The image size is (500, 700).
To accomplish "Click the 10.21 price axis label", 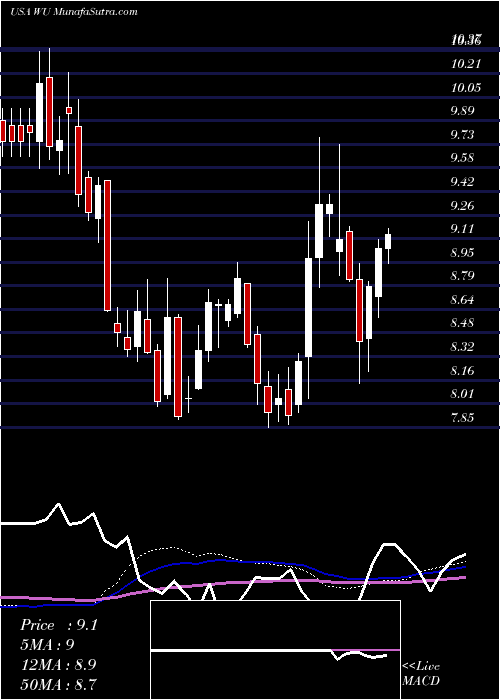I will [x=466, y=64].
